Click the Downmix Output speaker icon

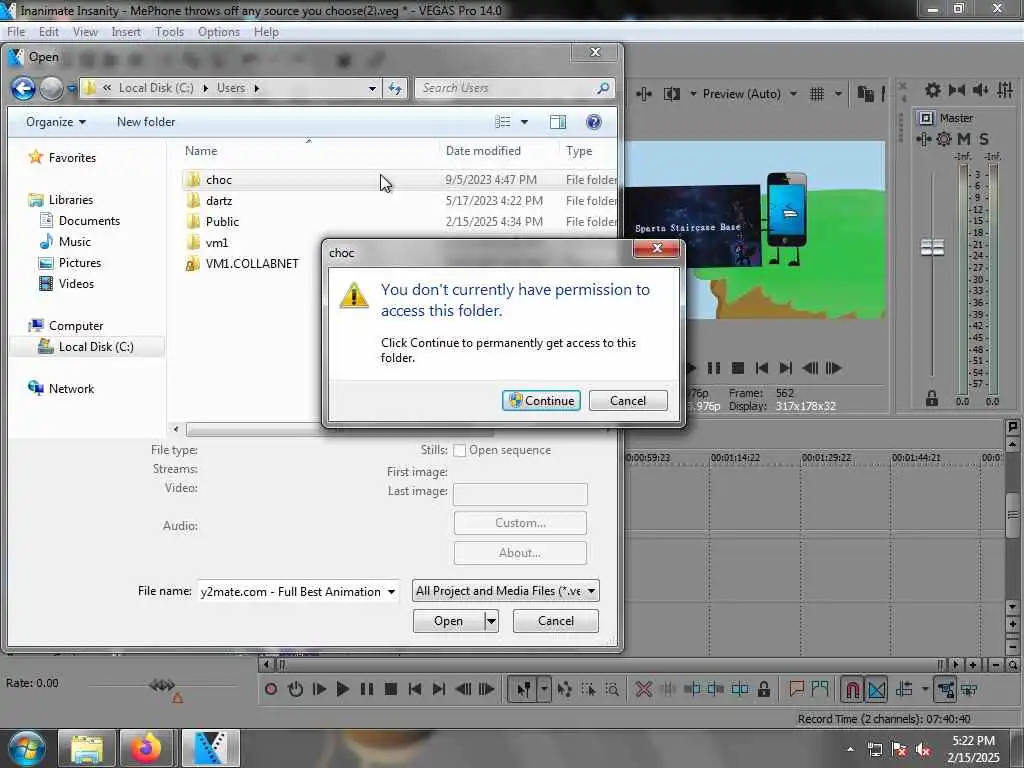coord(957,90)
